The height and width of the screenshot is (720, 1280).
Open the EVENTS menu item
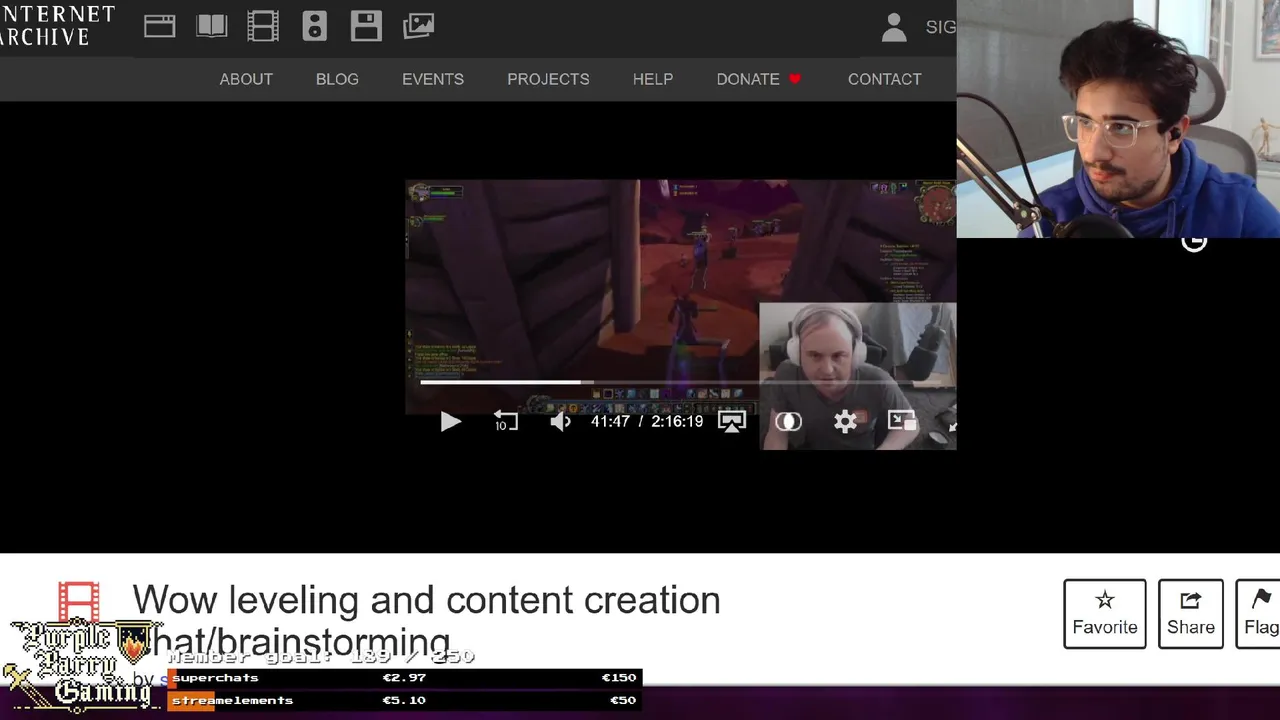pos(433,79)
